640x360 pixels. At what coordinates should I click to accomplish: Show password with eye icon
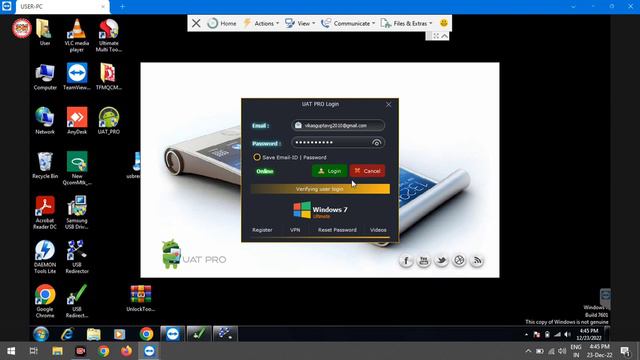pos(376,142)
